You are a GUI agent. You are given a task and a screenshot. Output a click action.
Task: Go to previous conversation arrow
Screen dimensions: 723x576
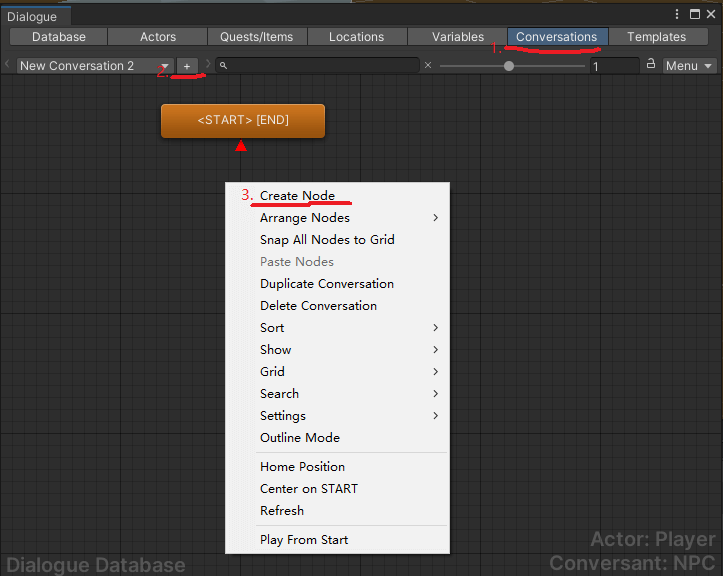click(x=7, y=64)
